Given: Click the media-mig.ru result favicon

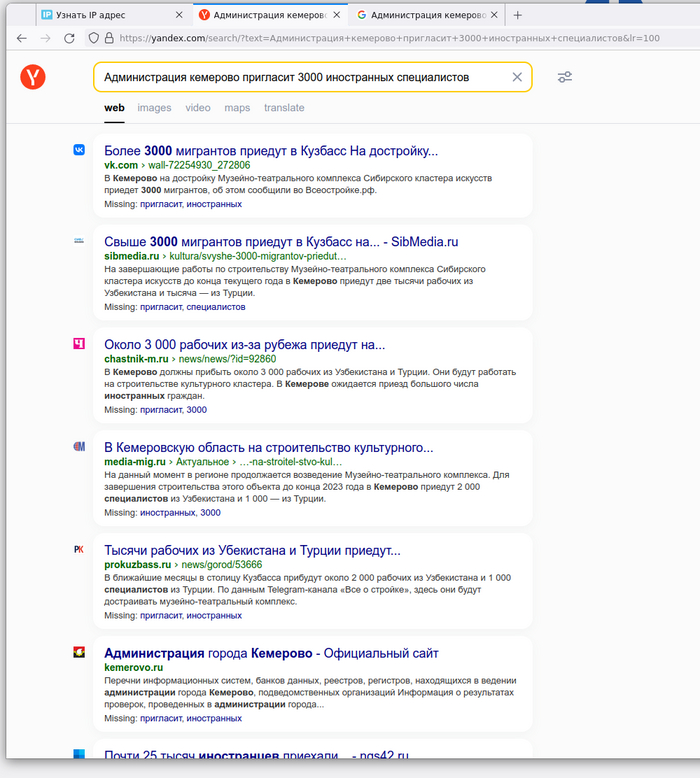Looking at the screenshot, I should 79,447.
